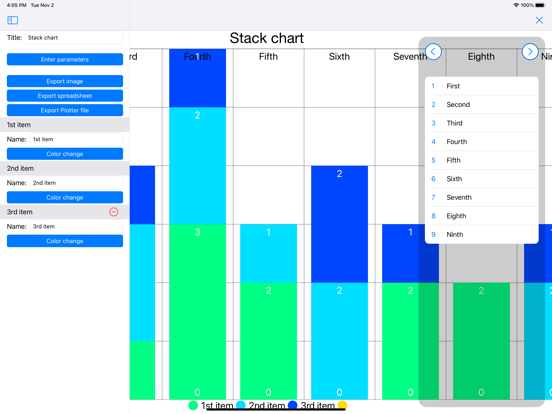The width and height of the screenshot is (552, 414).
Task: Click the 1st item section header
Action: click(x=65, y=125)
